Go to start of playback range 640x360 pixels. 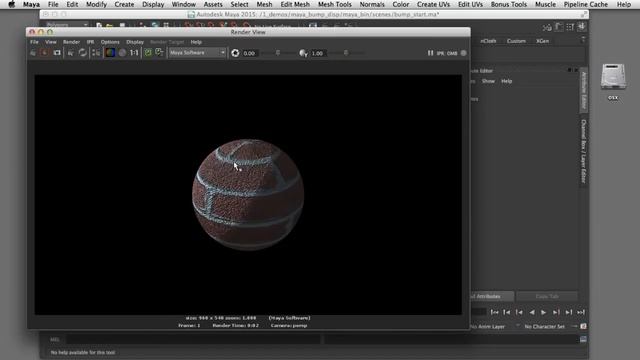(494, 312)
